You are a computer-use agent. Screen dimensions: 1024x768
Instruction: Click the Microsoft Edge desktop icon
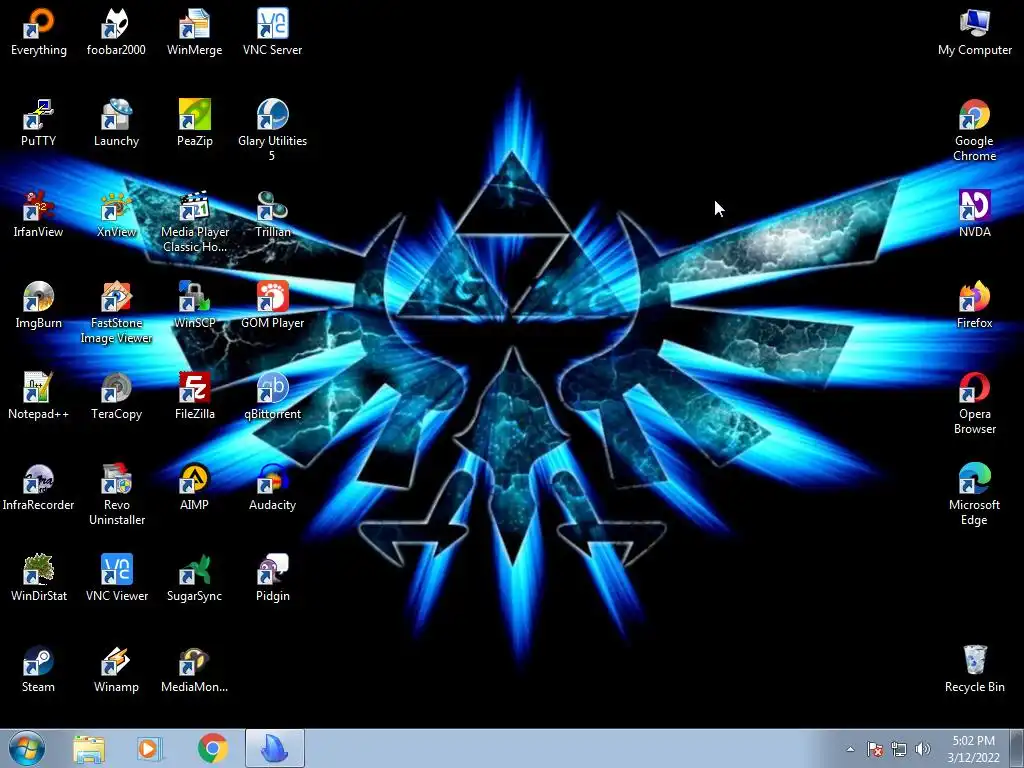point(974,494)
